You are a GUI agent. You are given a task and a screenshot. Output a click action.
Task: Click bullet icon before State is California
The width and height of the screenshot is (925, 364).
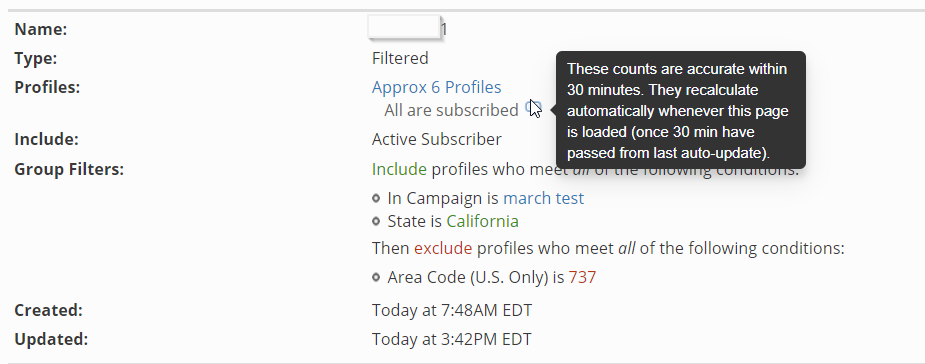pos(376,221)
